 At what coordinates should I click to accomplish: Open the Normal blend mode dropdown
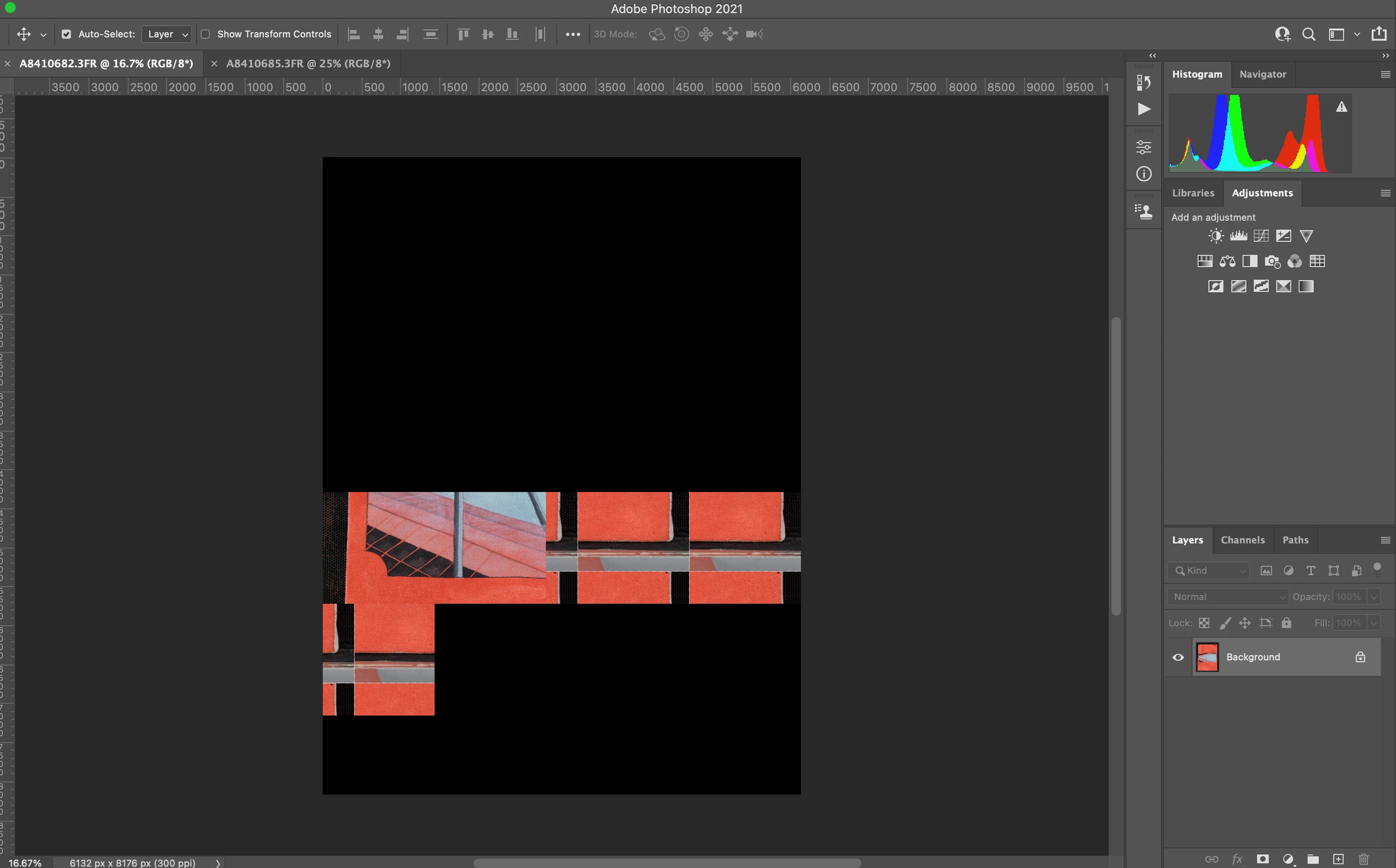pyautogui.click(x=1228, y=596)
